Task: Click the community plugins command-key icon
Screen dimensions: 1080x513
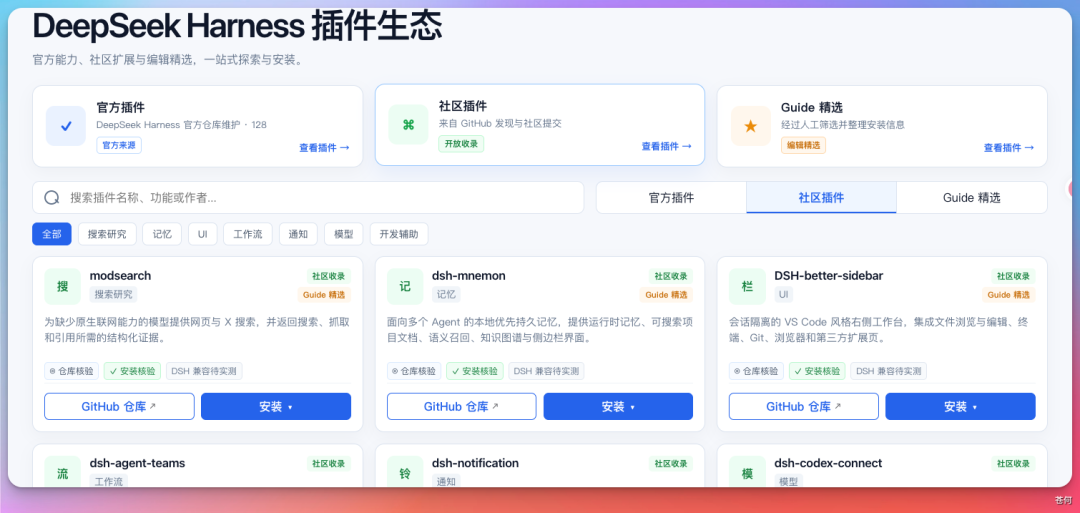Action: coord(408,125)
